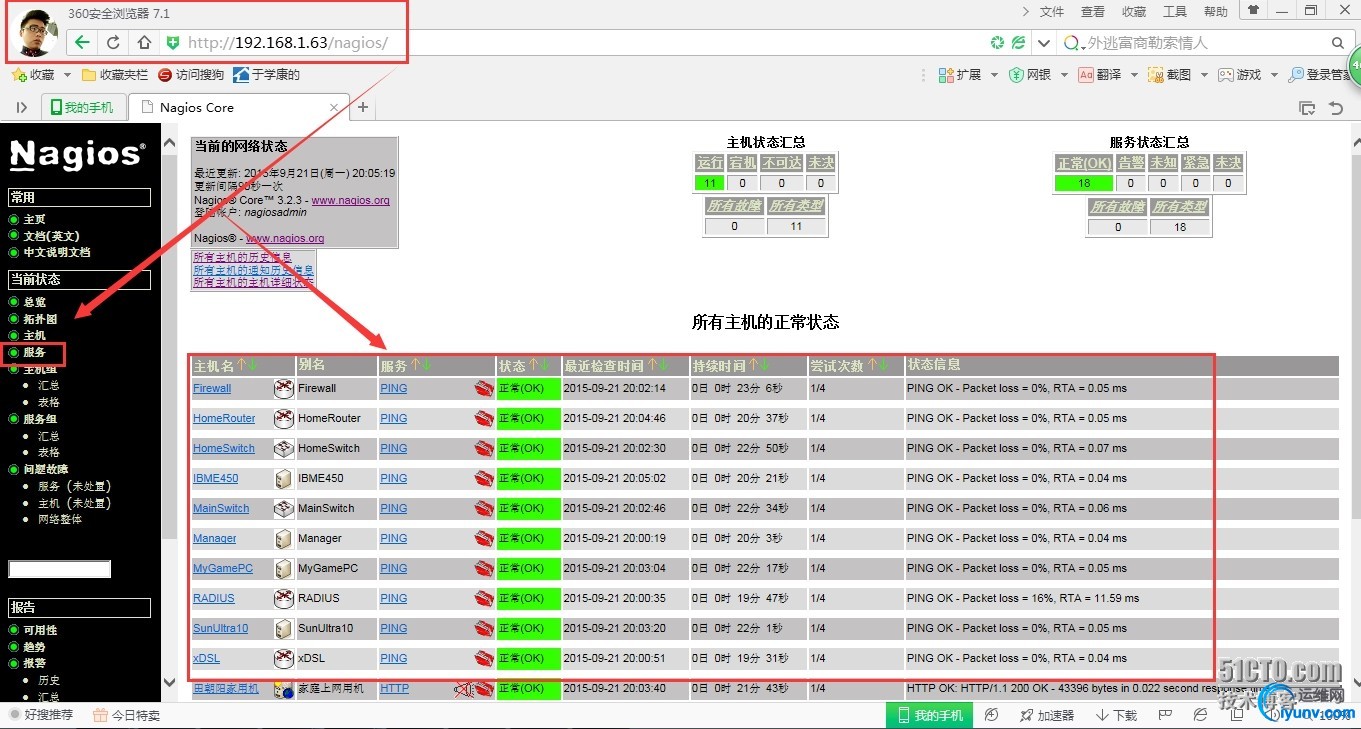Click the www.nagios.org link after Nagios Core
Screen dimensions: 1361x729
351,200
